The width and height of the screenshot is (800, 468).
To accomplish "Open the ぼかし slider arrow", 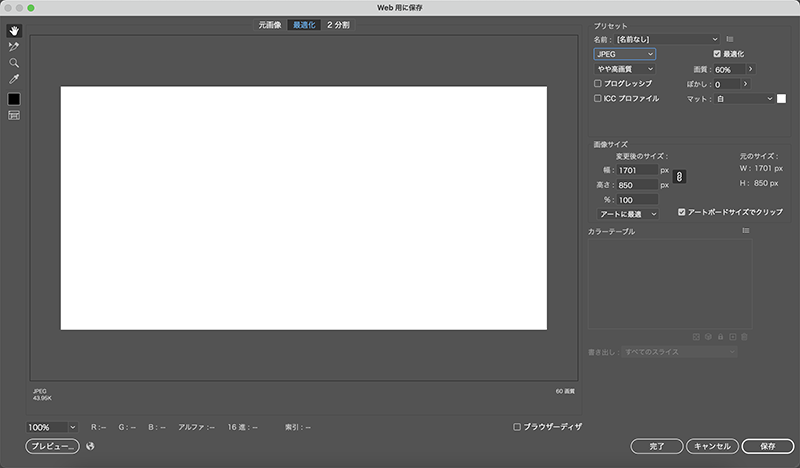I will click(x=745, y=84).
